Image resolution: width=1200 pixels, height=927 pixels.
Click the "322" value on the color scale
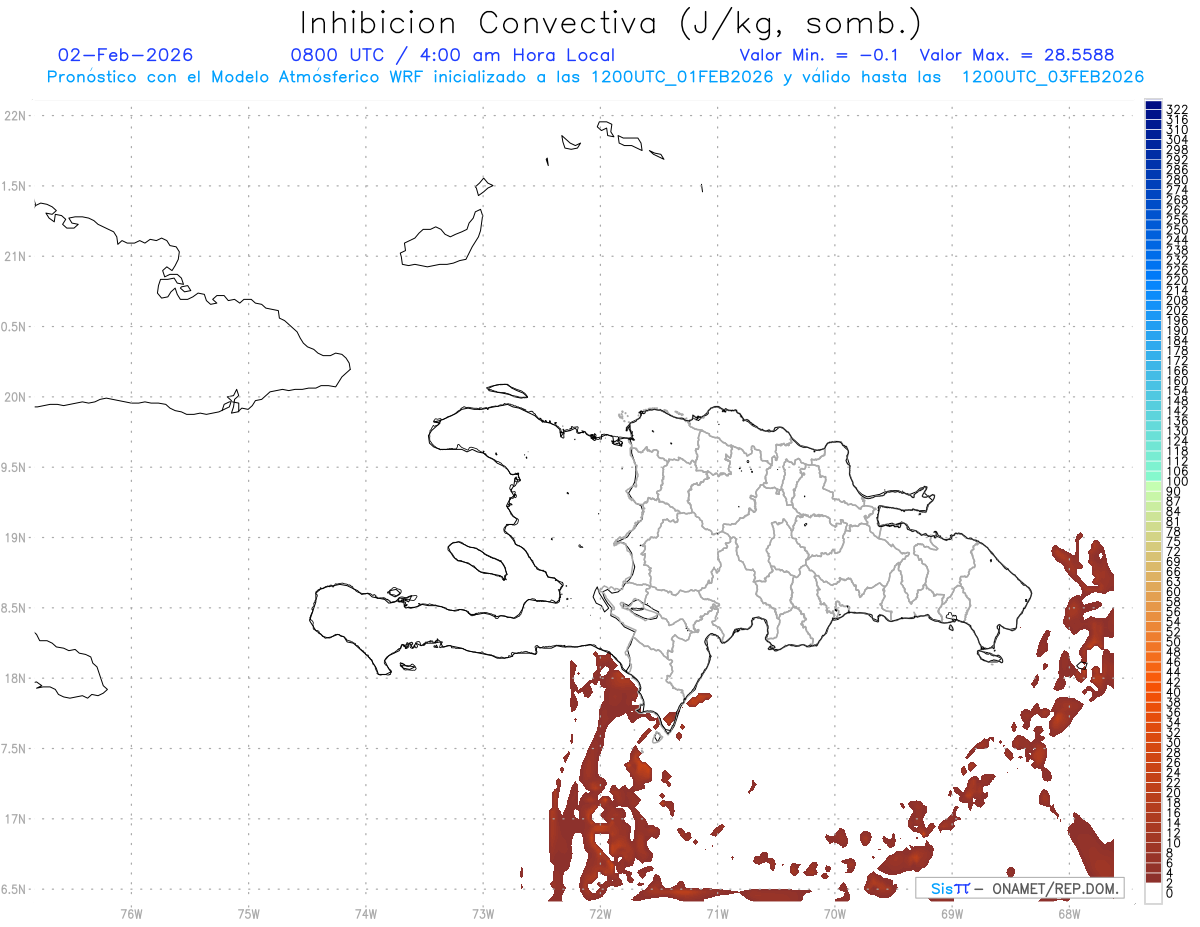1177,109
